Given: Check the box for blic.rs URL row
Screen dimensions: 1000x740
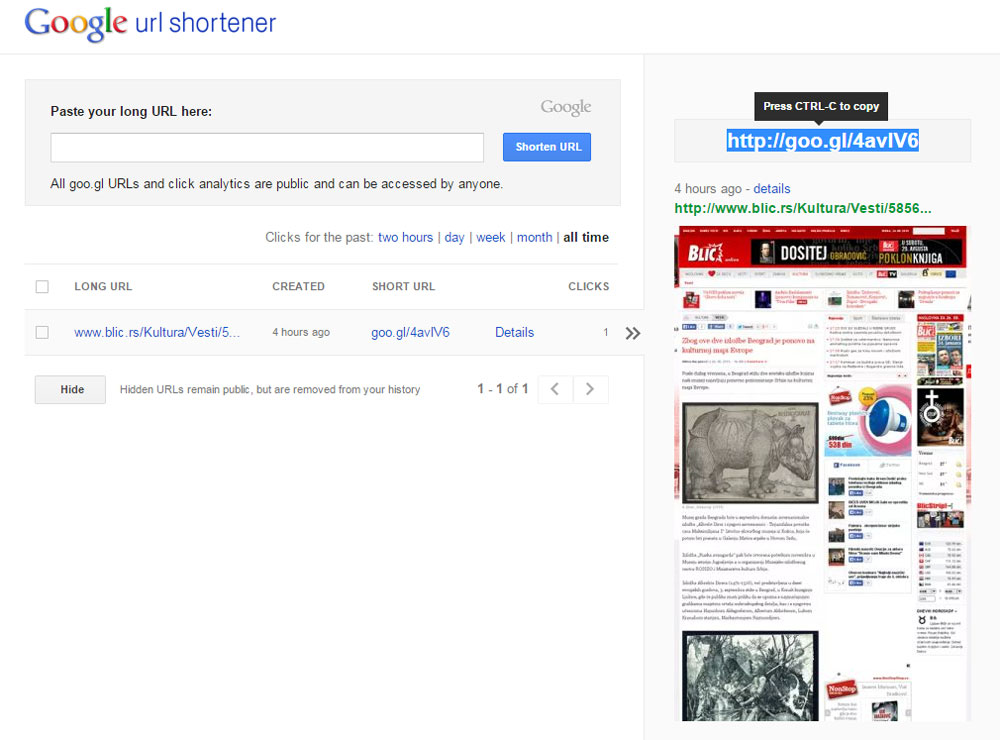Looking at the screenshot, I should click(x=42, y=332).
